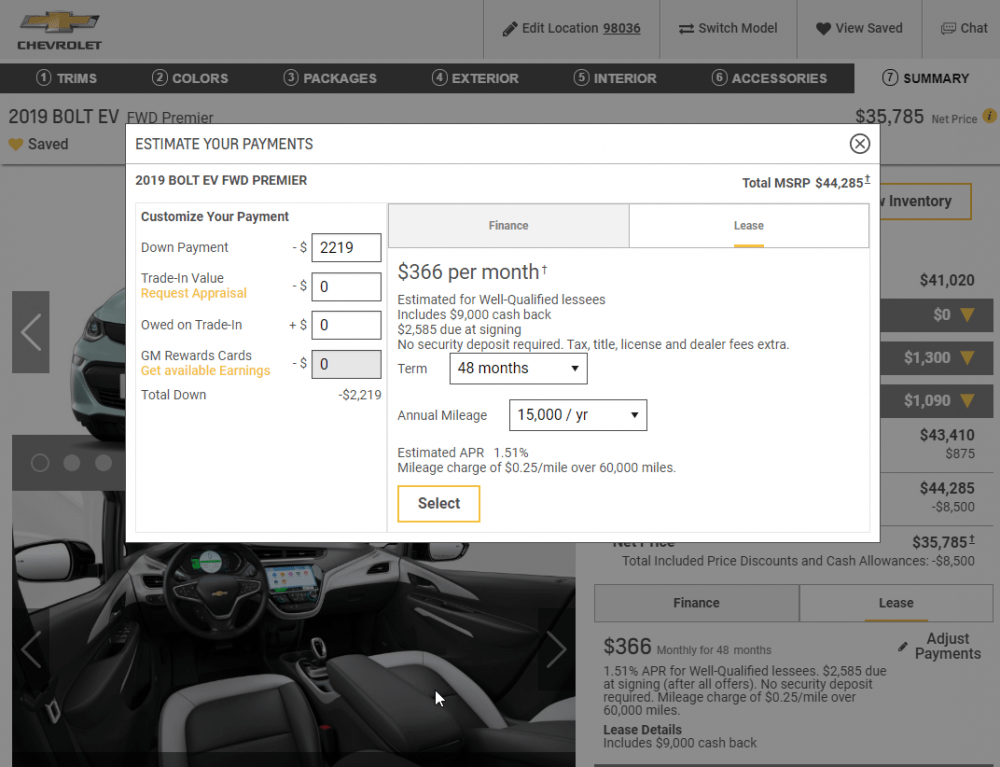Open the Term dropdown showing 48 months
This screenshot has width=1000, height=767.
[518, 368]
